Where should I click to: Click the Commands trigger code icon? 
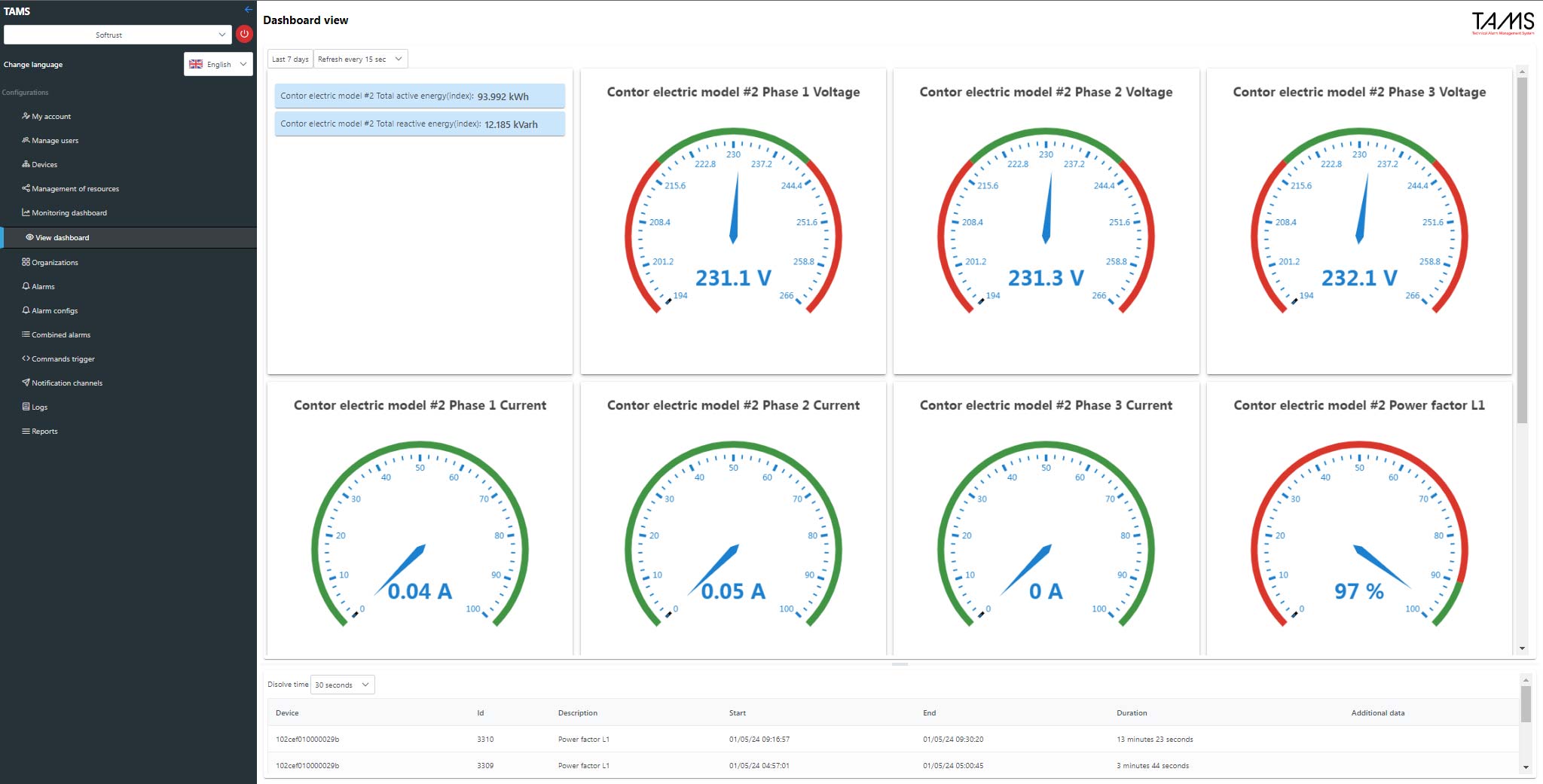26,358
